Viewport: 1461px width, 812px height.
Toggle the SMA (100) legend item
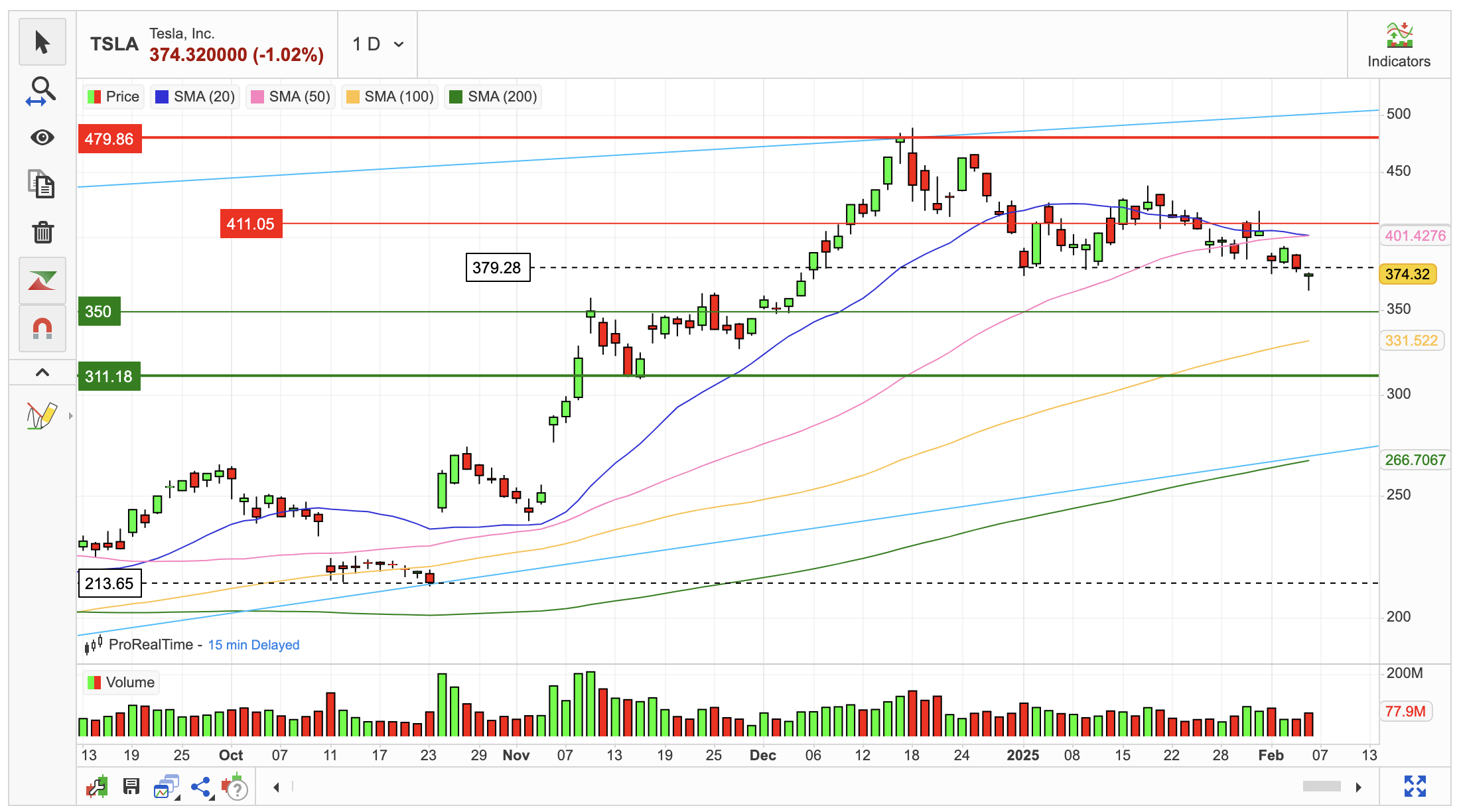click(x=390, y=97)
